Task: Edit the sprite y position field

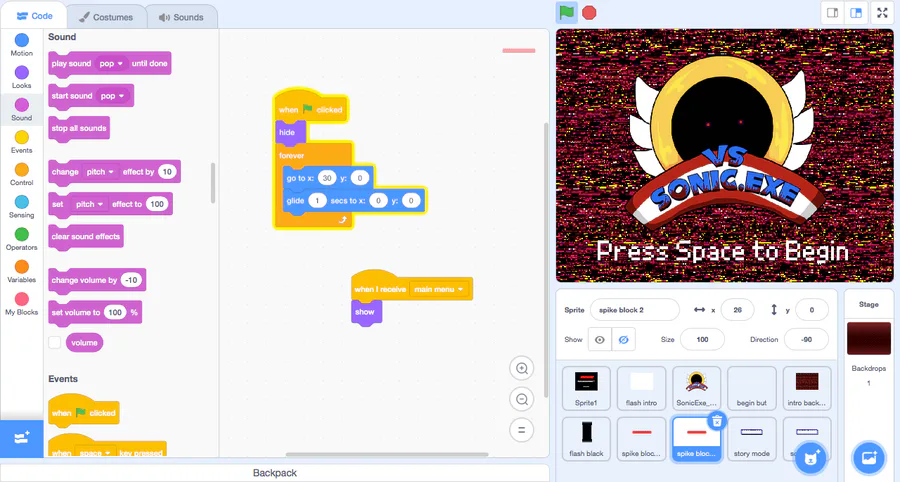Action: [812, 310]
